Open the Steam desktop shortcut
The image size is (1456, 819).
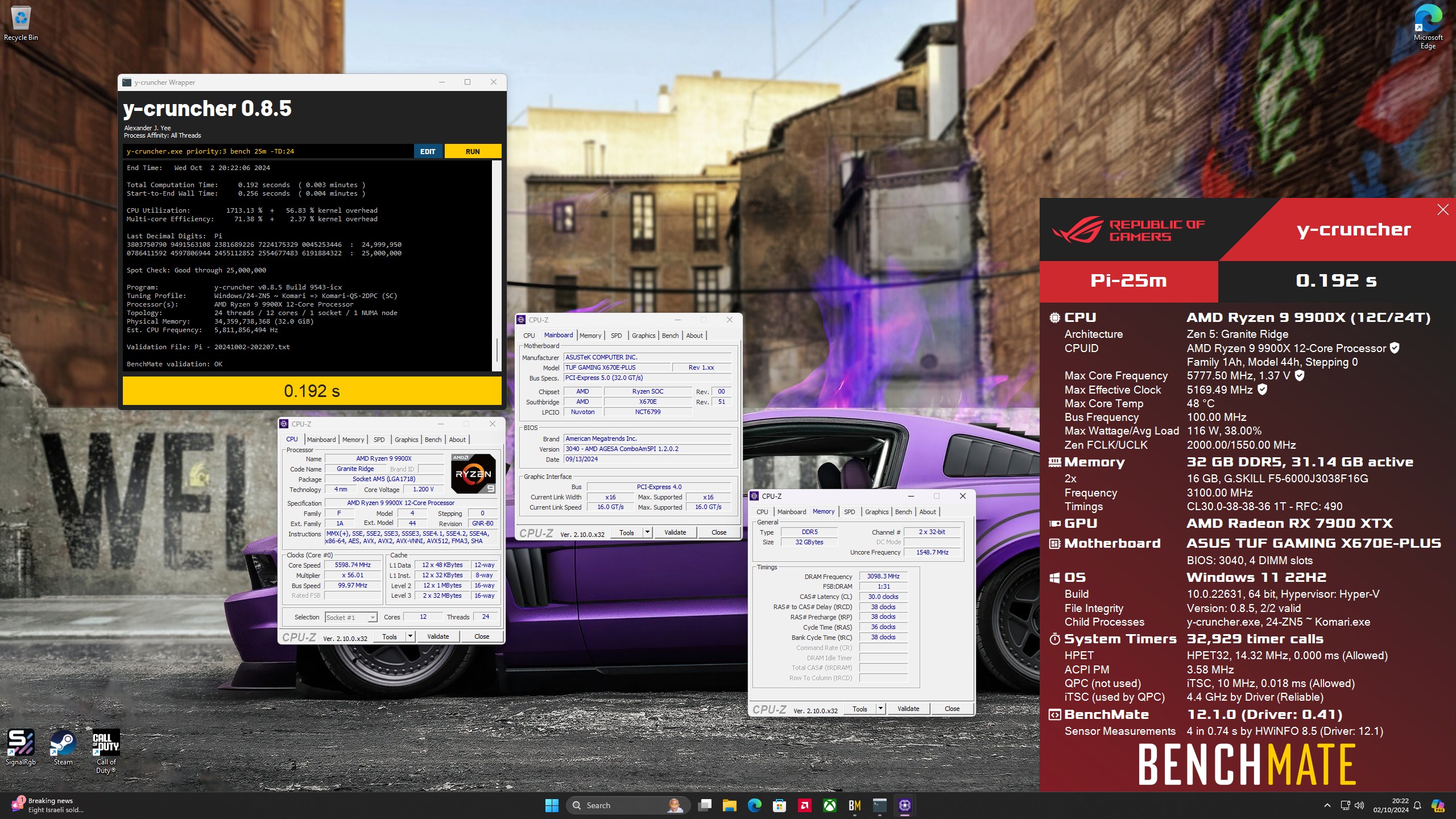63,747
